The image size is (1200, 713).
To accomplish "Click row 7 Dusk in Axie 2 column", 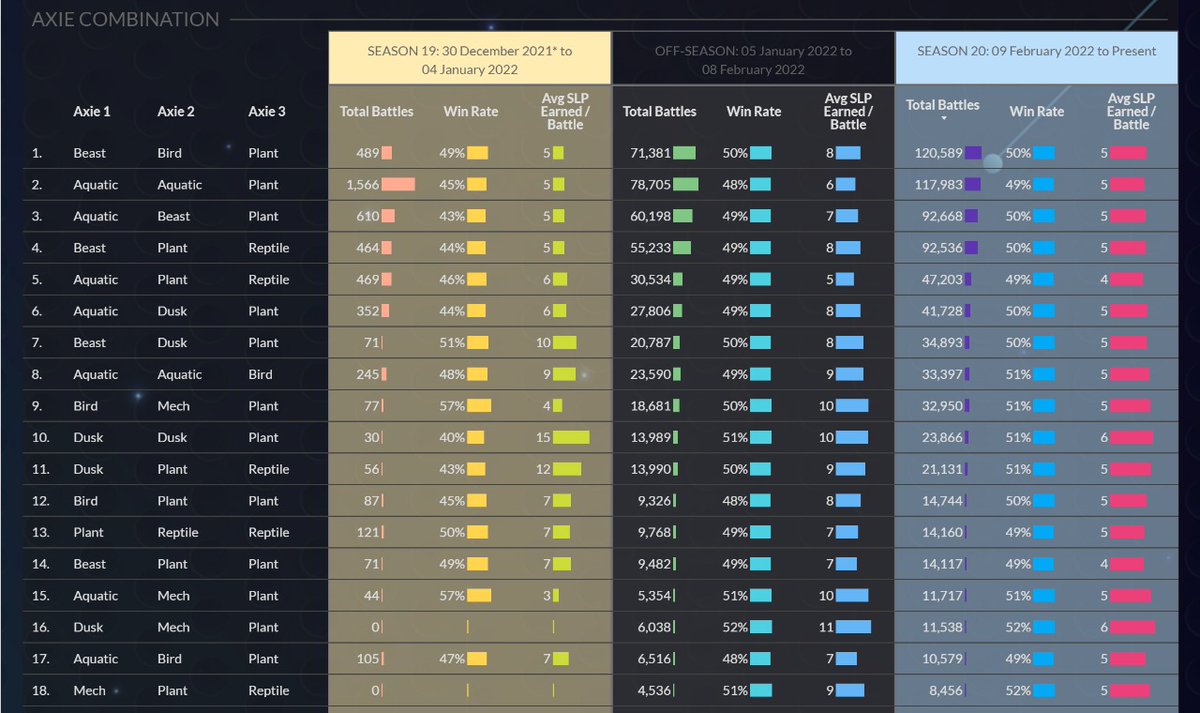I will pos(172,343).
